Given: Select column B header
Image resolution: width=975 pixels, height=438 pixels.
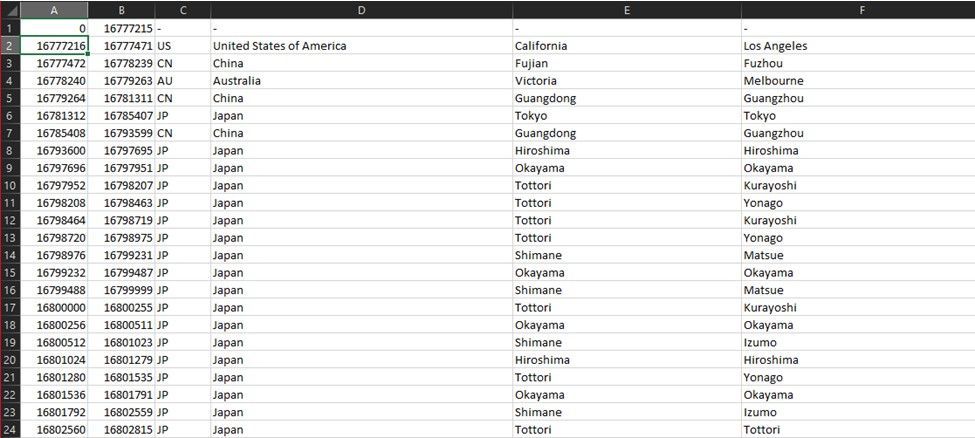Looking at the screenshot, I should (121, 11).
